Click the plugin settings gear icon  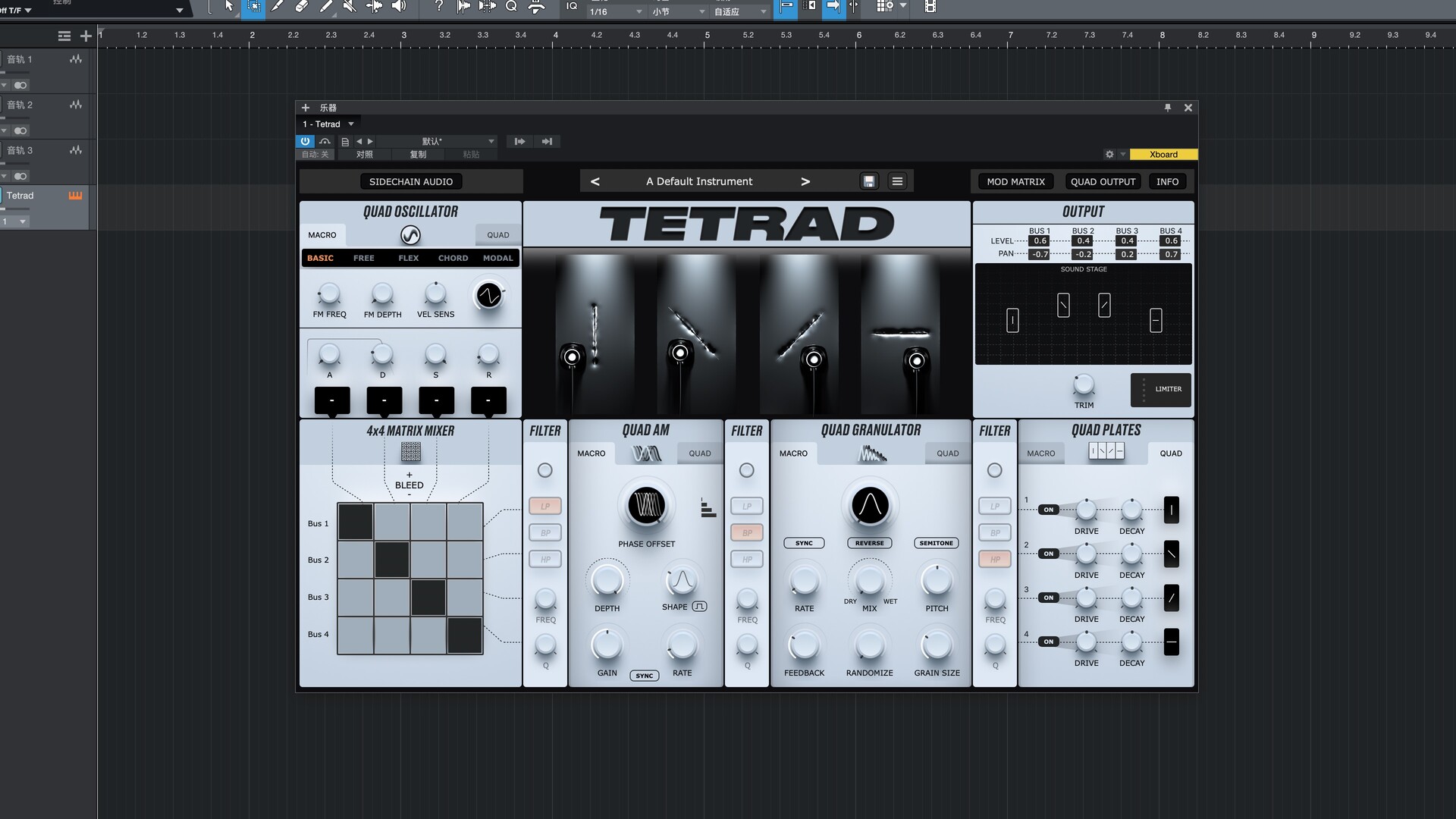[x=1109, y=154]
